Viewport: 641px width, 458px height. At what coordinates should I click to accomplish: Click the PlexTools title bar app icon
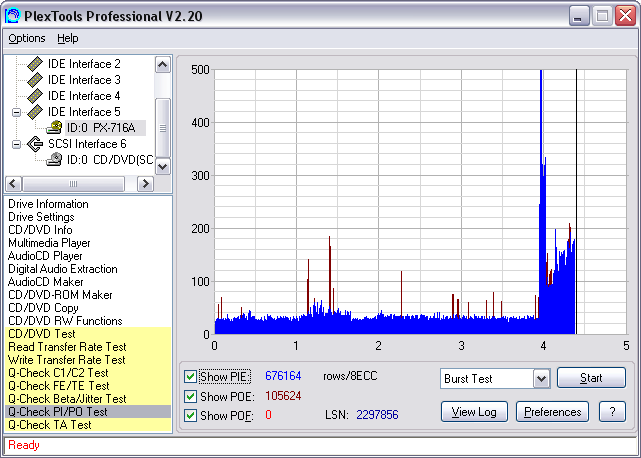click(x=12, y=16)
